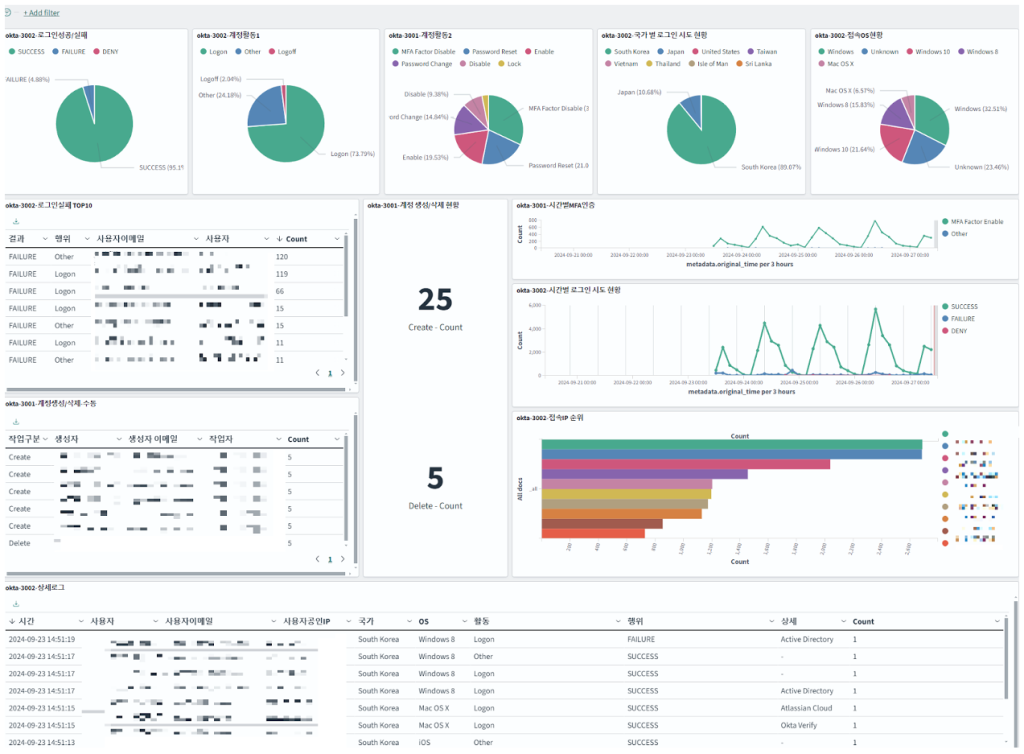This screenshot has height=754, width=1024.
Task: Open the 생성자 이메일 column dropdown chevron
Action: pyautogui.click(x=200, y=439)
